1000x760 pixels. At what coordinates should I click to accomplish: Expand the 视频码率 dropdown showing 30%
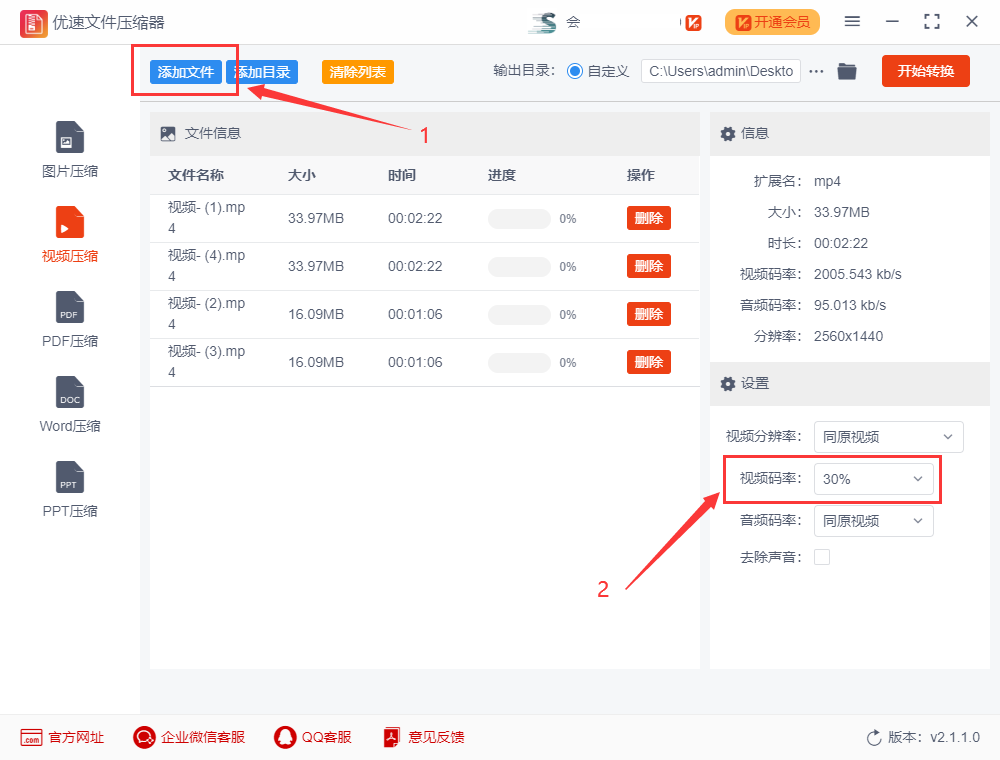tap(874, 479)
